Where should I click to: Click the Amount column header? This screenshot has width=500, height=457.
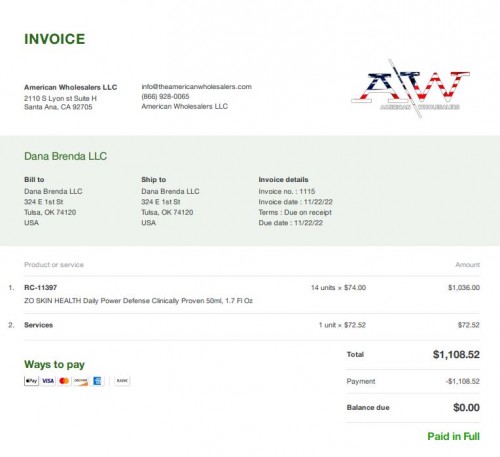467,265
